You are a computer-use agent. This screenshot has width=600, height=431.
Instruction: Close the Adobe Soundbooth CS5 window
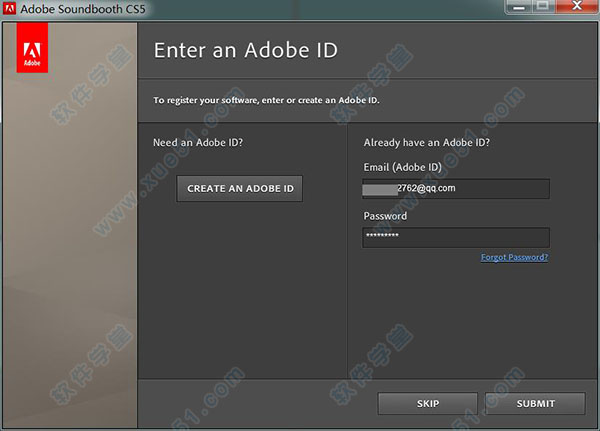coord(576,7)
